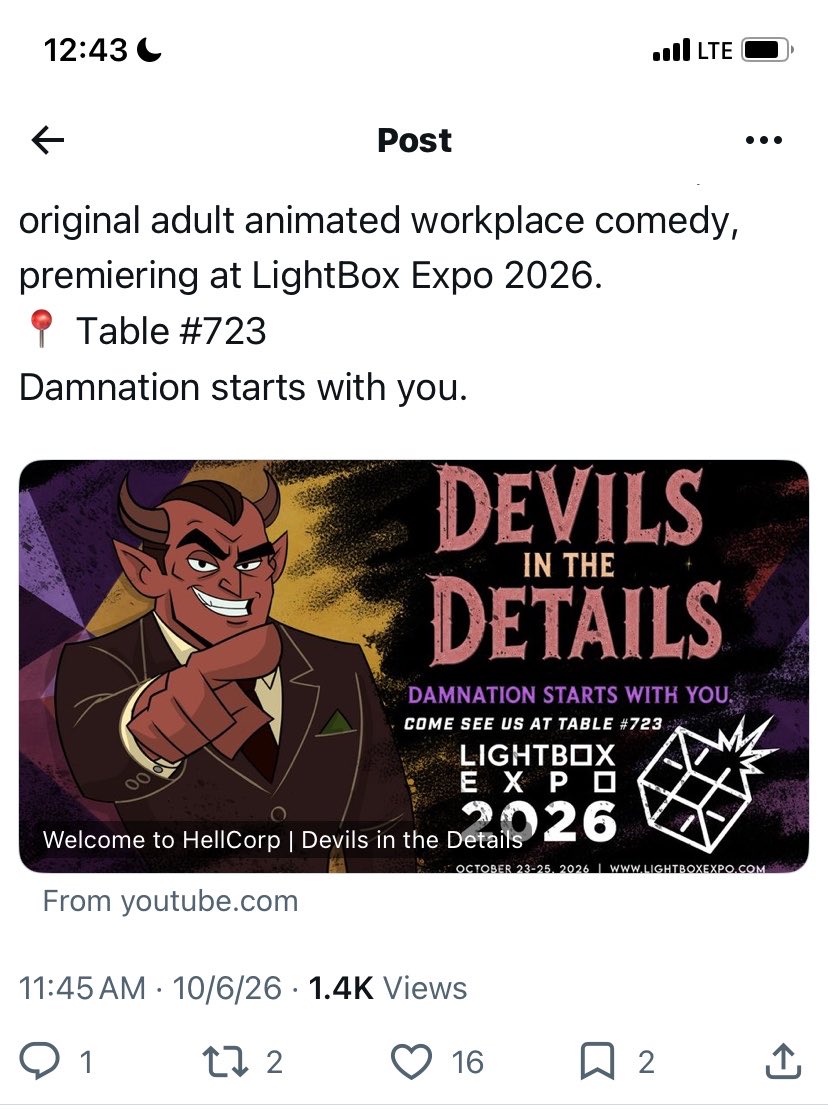This screenshot has width=828, height=1109.
Task: Tap the moon focus mode icon
Action: 148,50
